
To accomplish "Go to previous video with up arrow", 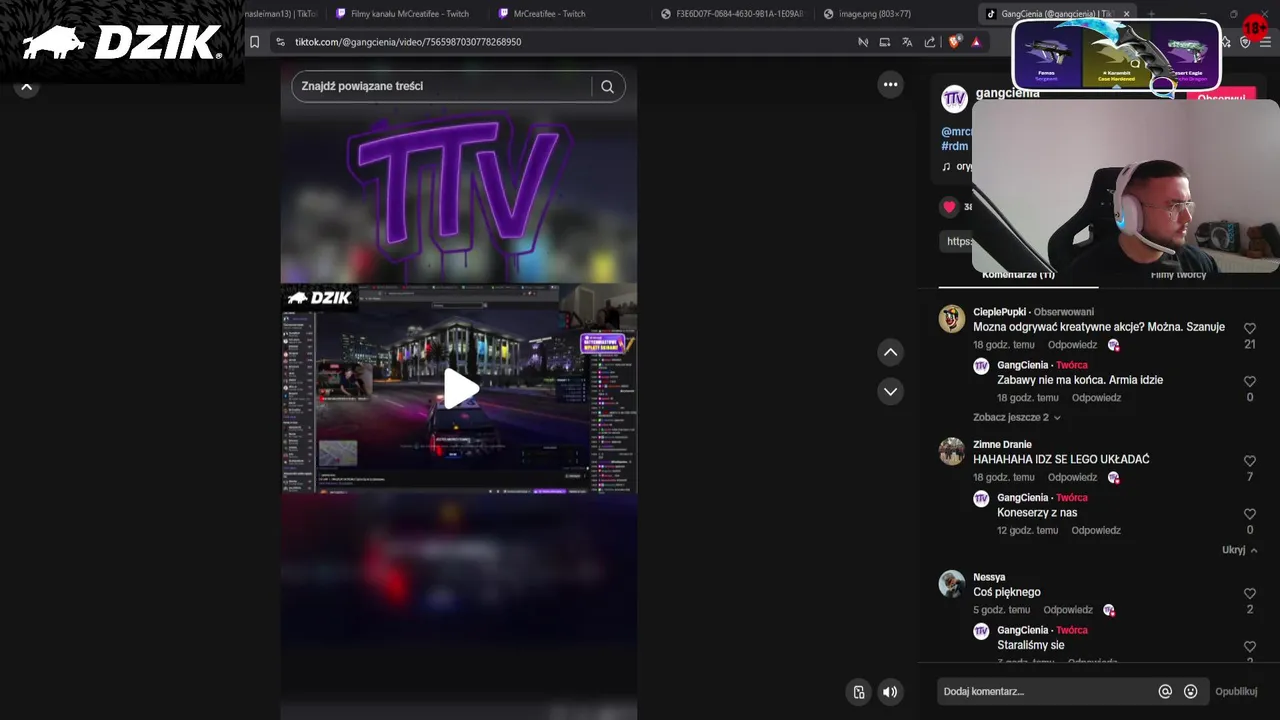I will 890,352.
